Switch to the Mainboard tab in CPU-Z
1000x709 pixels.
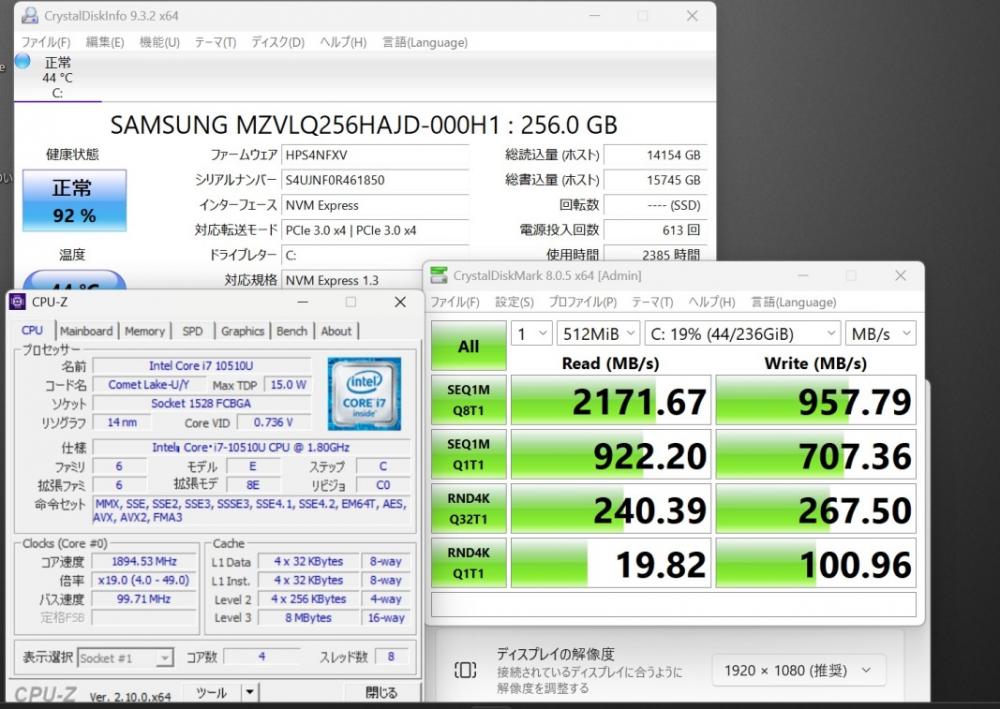[86, 331]
